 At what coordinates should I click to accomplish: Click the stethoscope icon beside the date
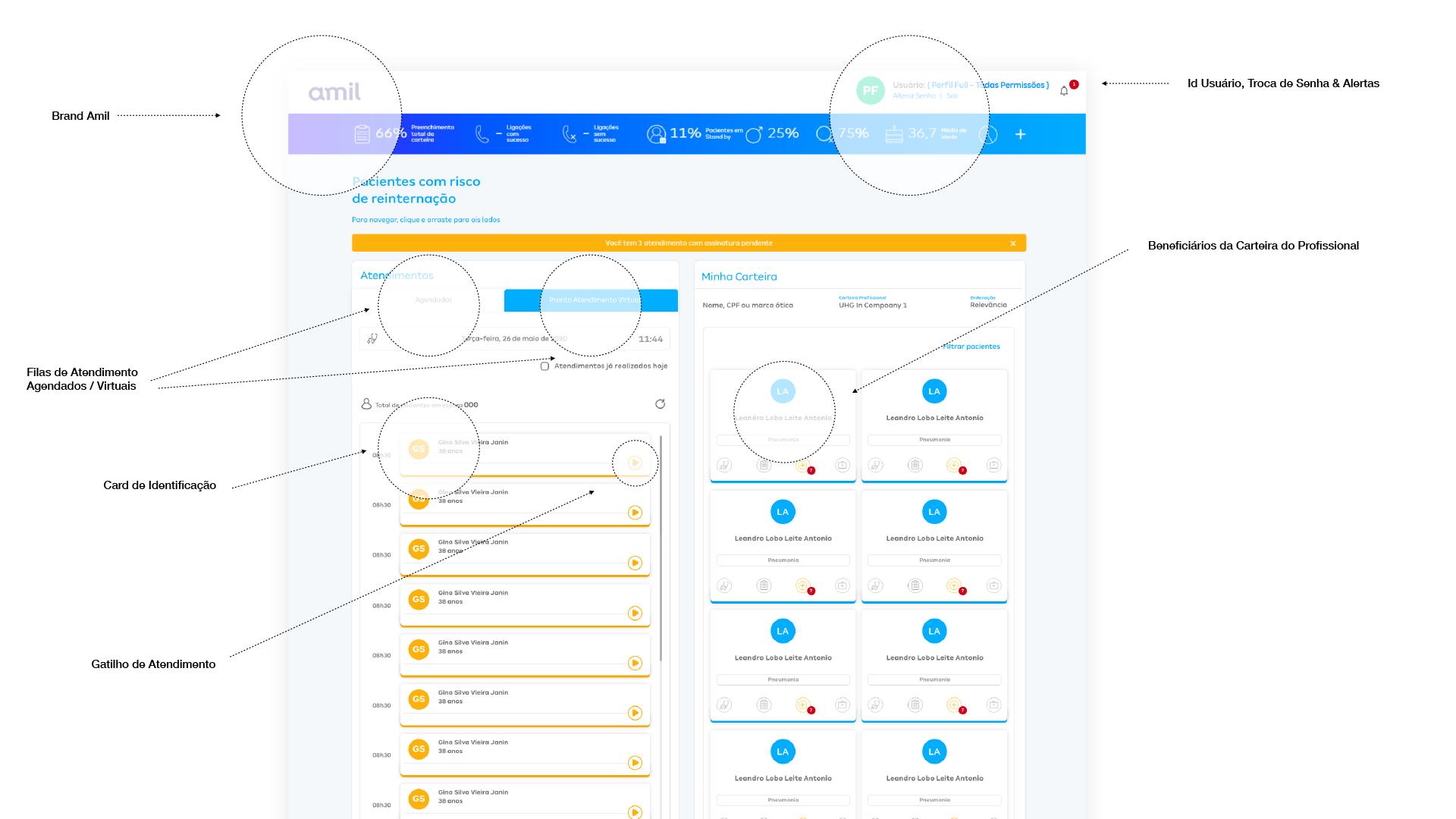coord(372,339)
